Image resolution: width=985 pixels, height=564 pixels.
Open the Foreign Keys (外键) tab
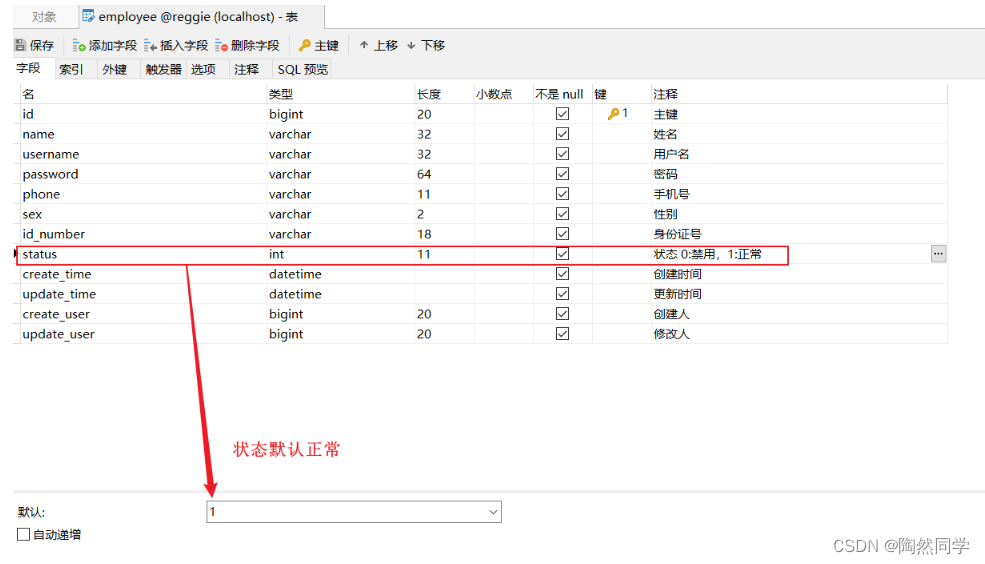114,69
